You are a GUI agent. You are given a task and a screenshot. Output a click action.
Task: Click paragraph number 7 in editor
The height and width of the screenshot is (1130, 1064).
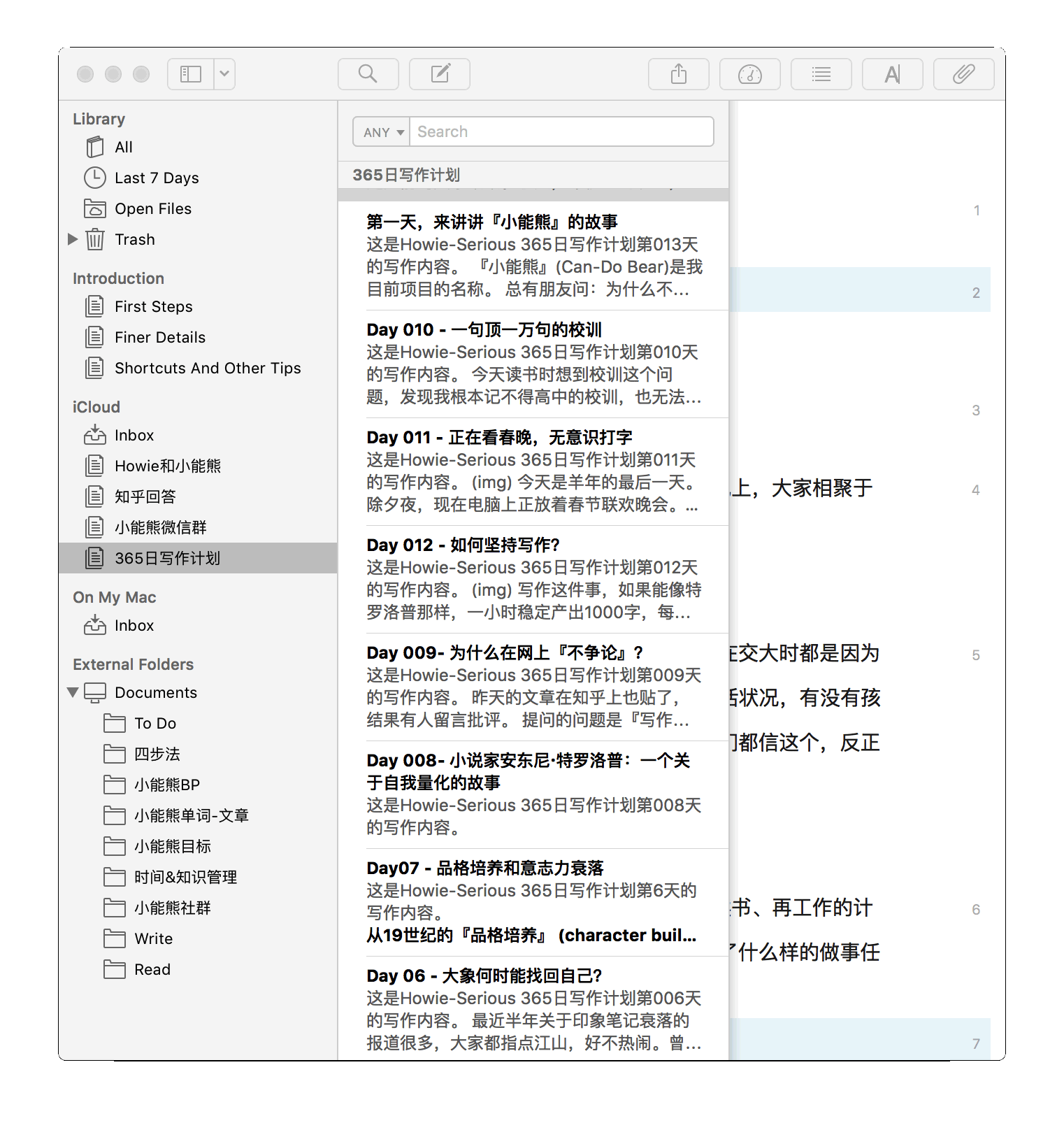pos(976,1044)
